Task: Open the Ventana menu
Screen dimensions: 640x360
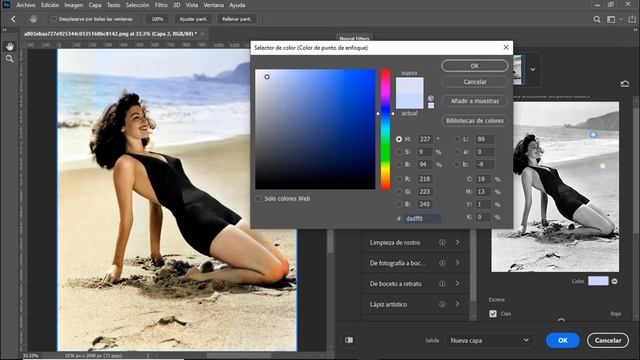Action: (x=213, y=5)
